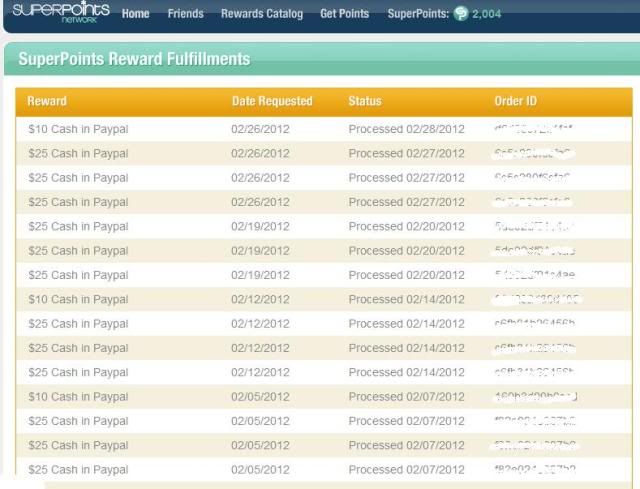Click the Order ID column header
The width and height of the screenshot is (640, 489).
516,101
